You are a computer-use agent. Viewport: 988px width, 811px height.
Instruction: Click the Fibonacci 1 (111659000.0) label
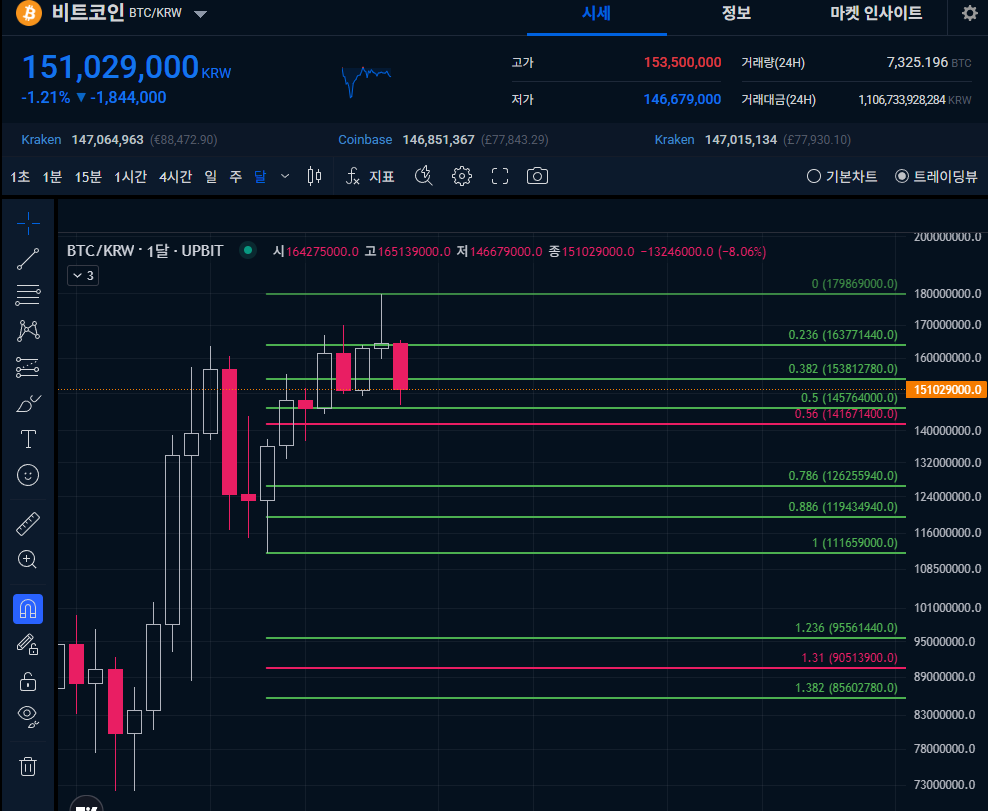[x=854, y=543]
